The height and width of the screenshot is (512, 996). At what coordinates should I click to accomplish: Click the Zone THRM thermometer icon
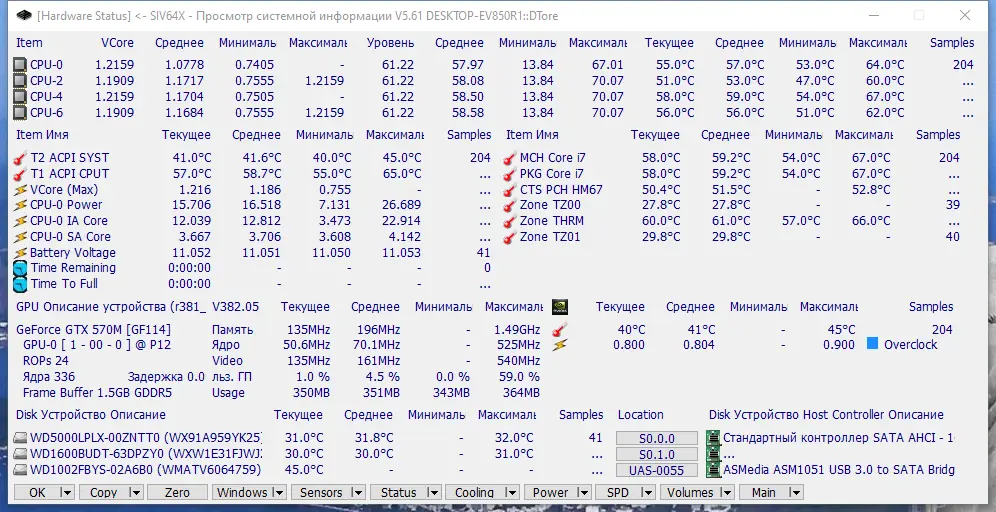pos(509,220)
